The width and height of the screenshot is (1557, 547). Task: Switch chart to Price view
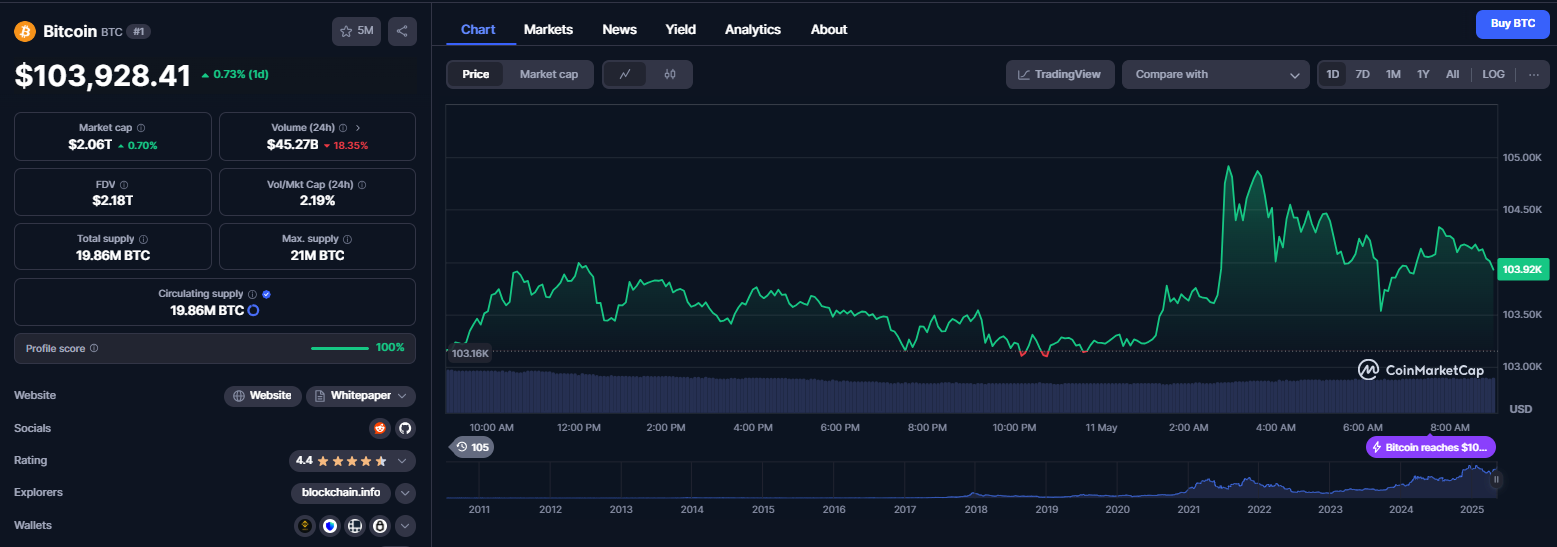point(476,74)
